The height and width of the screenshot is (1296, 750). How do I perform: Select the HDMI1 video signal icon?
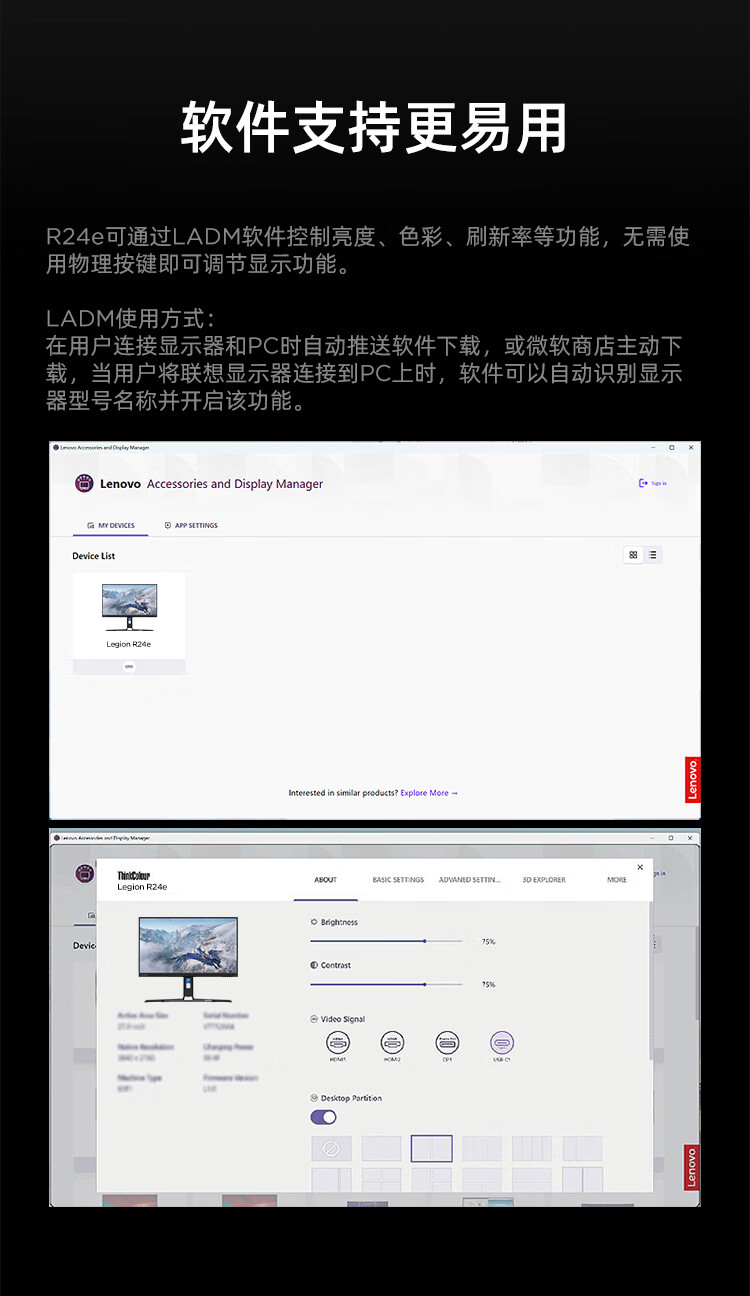(x=339, y=1043)
